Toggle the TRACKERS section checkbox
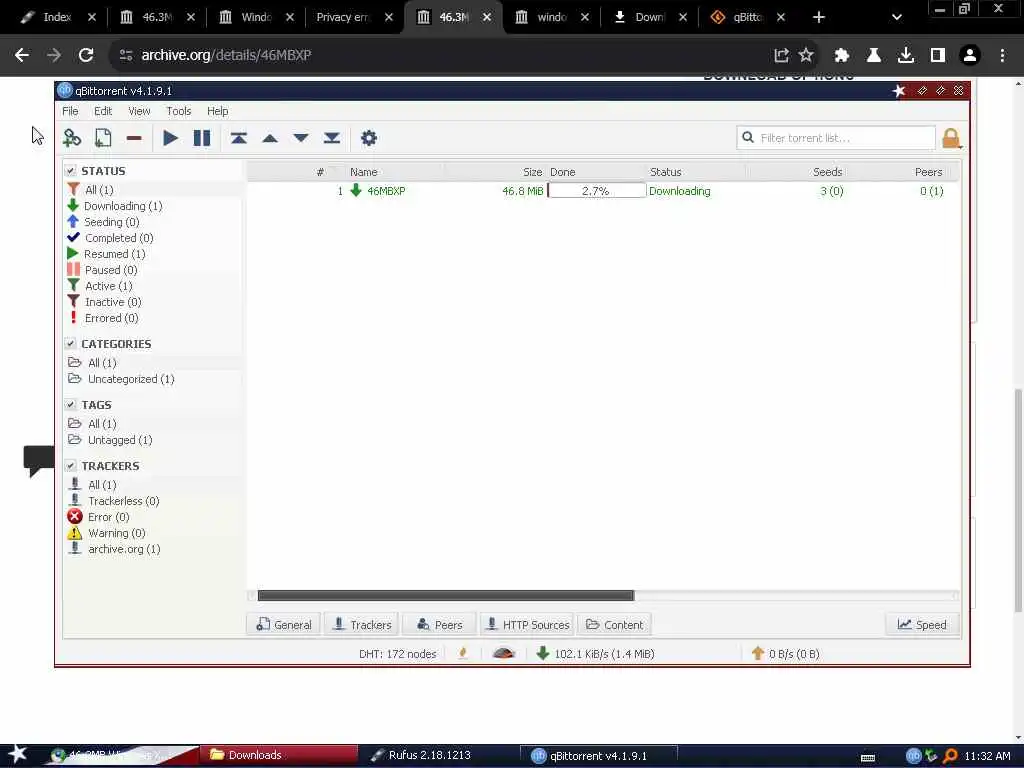Screen dimensions: 1024x768 click(x=70, y=466)
